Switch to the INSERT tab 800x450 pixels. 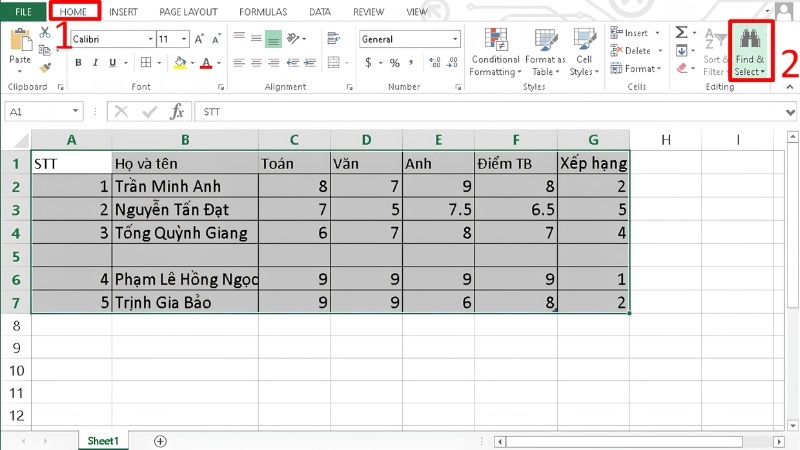click(x=123, y=12)
